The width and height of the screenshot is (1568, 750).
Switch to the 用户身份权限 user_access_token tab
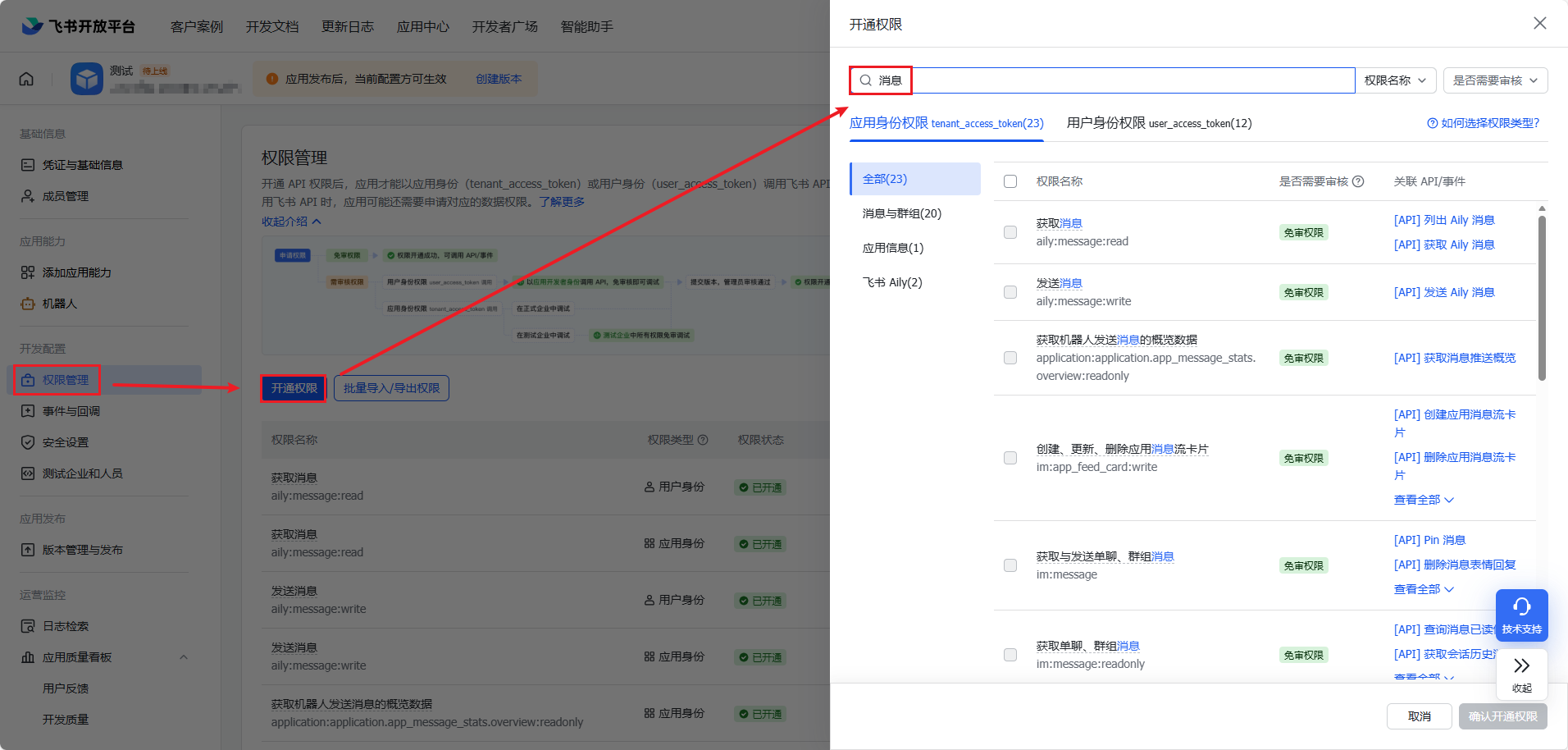coord(1158,123)
